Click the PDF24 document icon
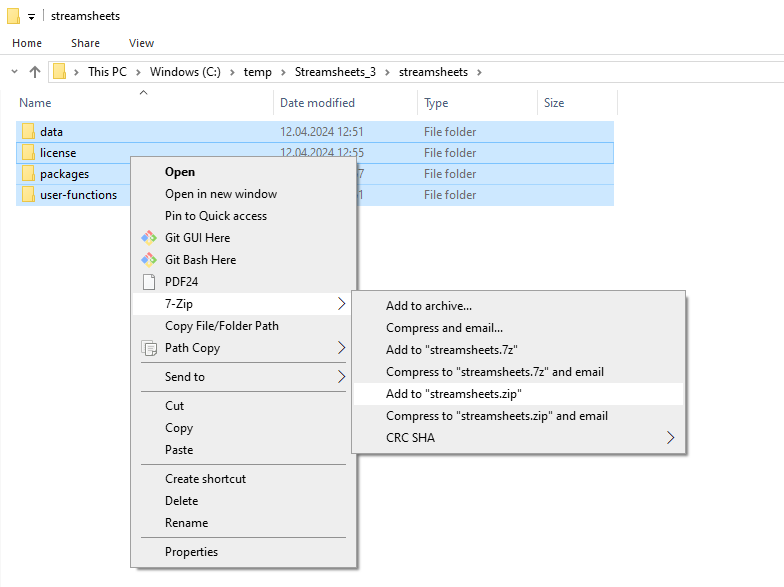 click(149, 282)
